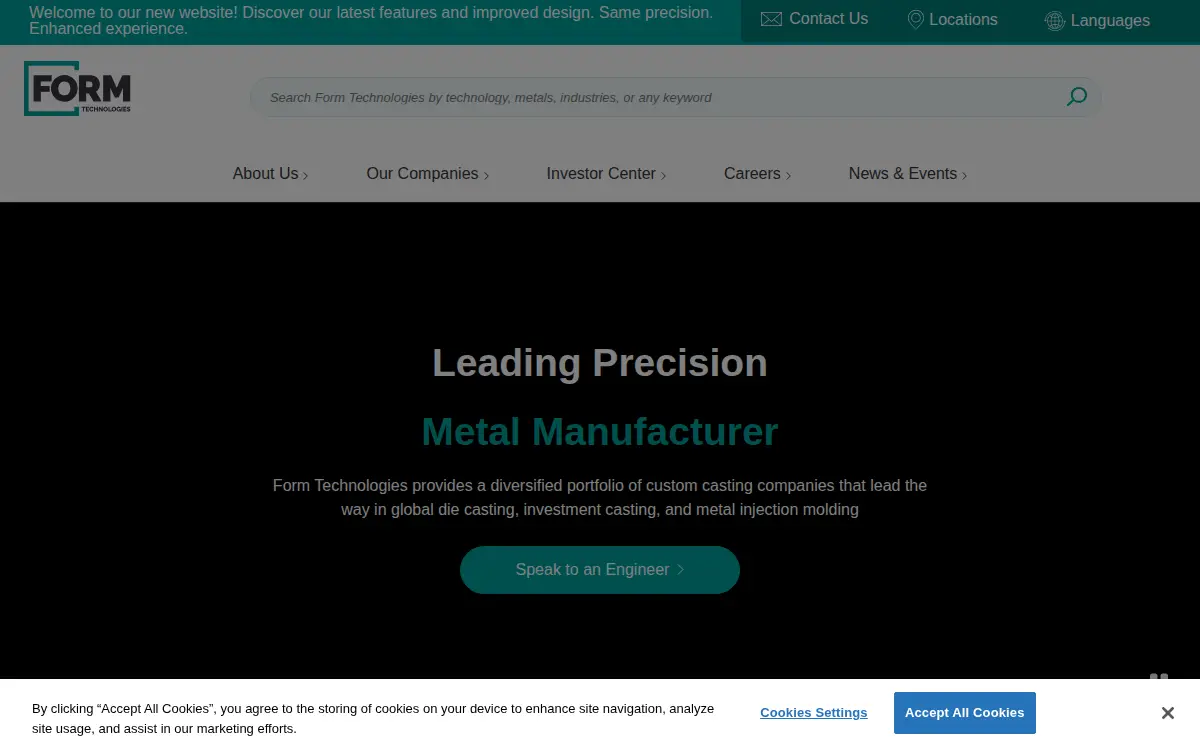Click the cookie notice paragraph text
The image size is (1200, 750).
373,719
